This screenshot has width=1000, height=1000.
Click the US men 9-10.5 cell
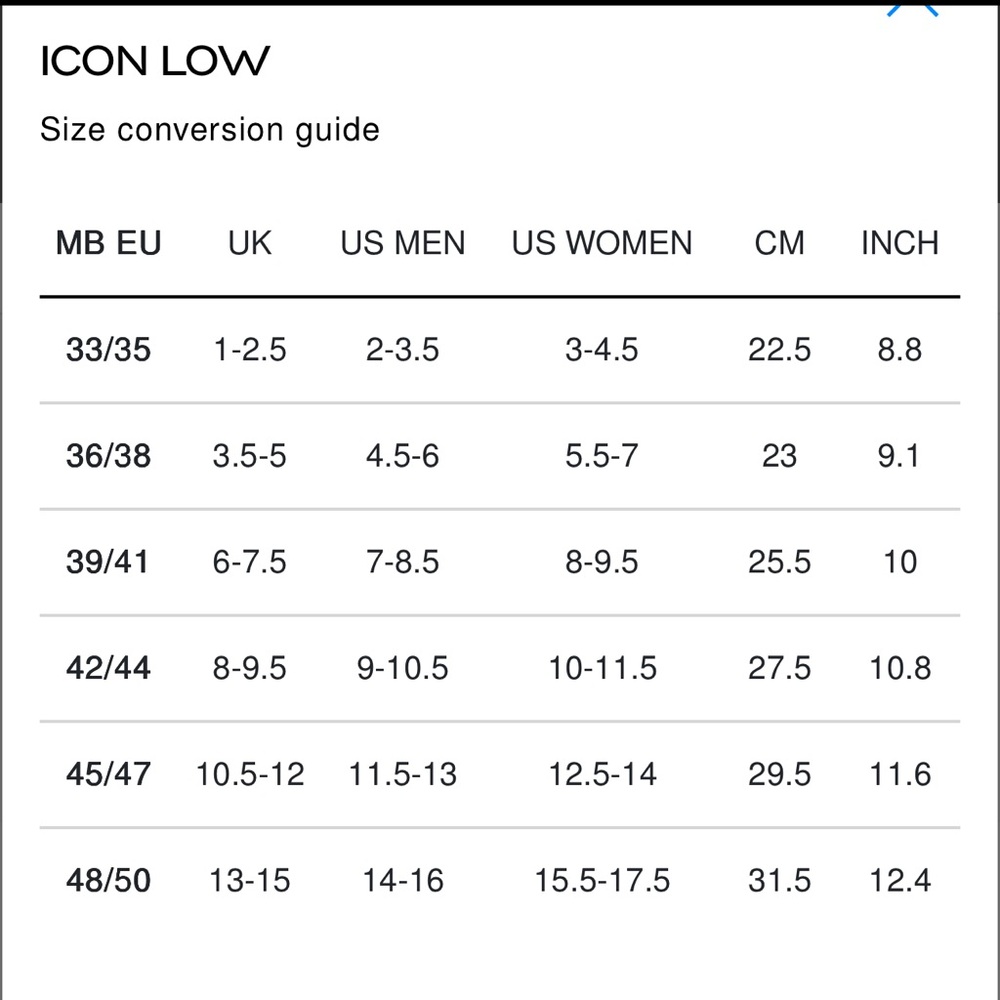(402, 668)
